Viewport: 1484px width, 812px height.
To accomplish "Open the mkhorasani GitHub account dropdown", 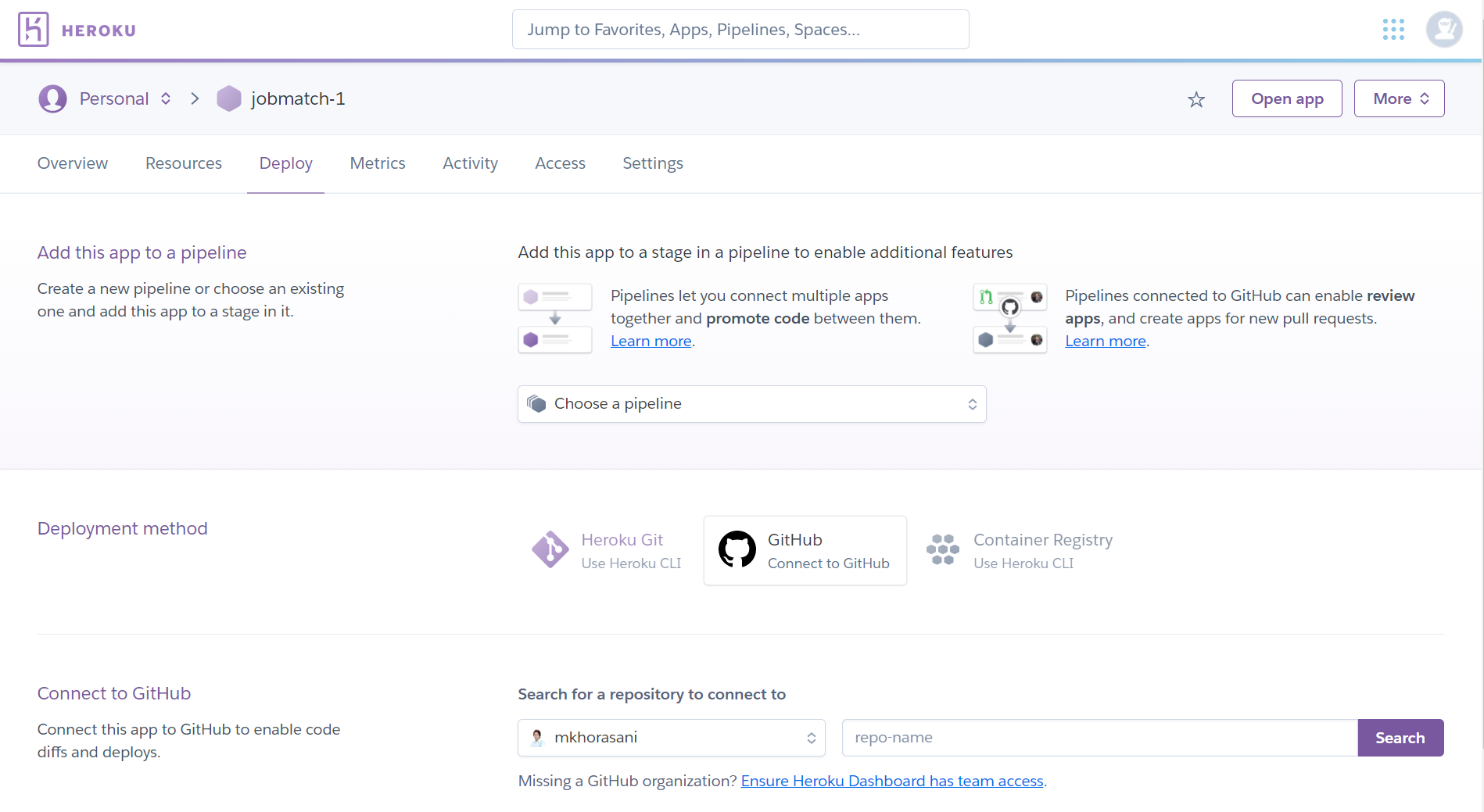I will [671, 738].
